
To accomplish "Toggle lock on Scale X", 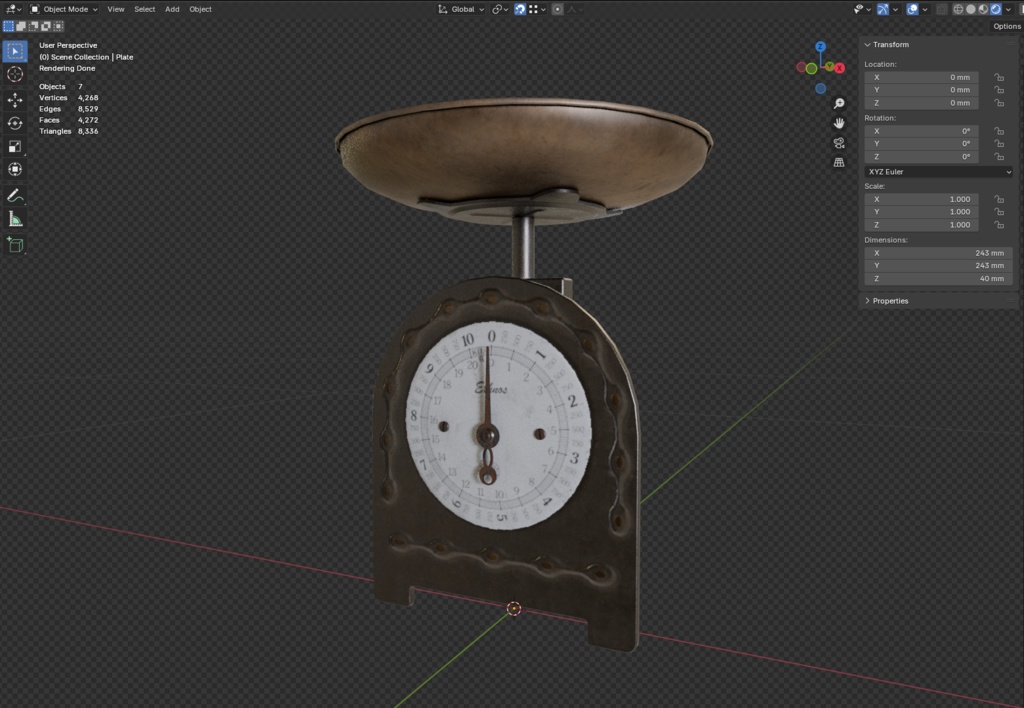I will tap(999, 199).
